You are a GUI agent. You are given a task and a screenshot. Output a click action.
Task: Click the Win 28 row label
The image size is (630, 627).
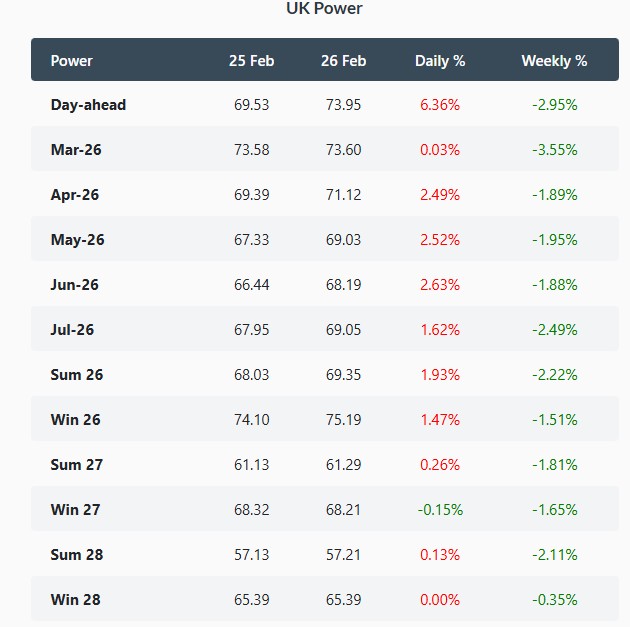click(x=76, y=600)
